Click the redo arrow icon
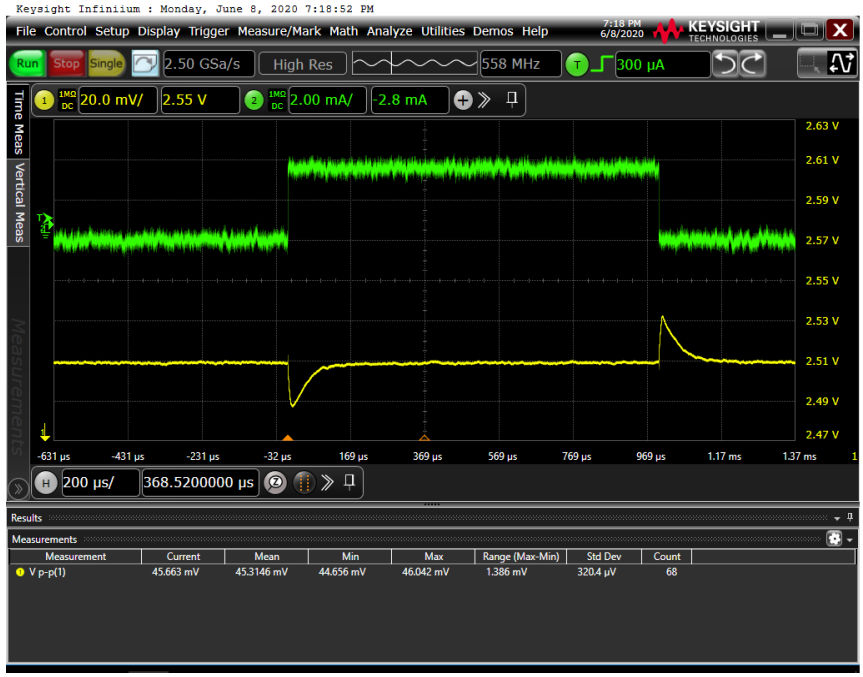The image size is (863, 677). click(752, 65)
